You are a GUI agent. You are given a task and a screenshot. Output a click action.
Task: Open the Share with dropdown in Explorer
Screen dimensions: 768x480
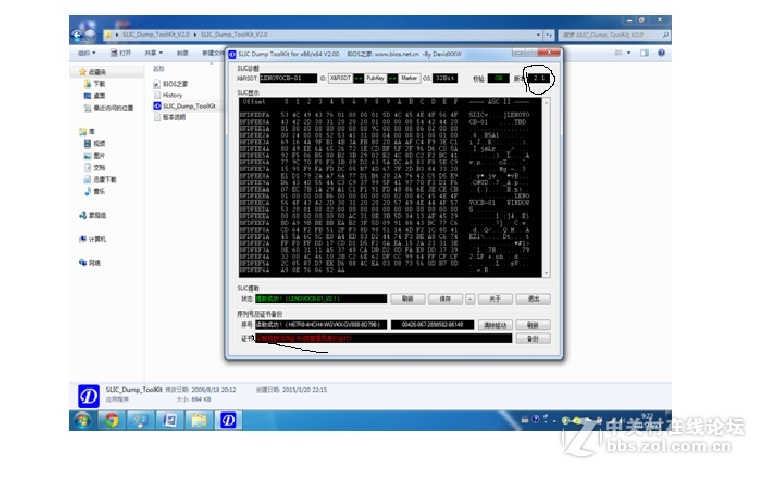pyautogui.click(x=153, y=52)
